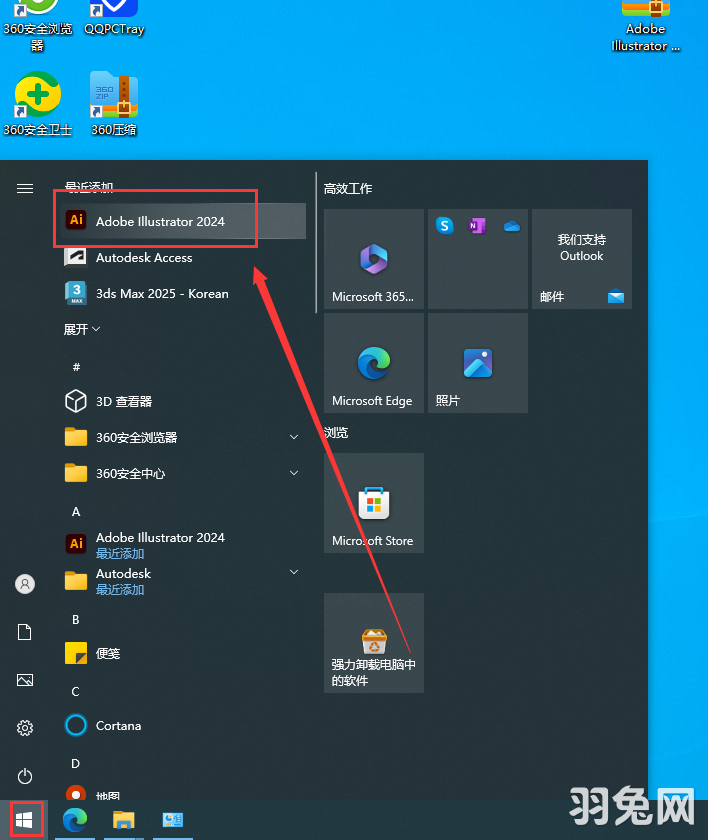The height and width of the screenshot is (840, 708).
Task: Click the Power button icon
Action: (x=25, y=776)
